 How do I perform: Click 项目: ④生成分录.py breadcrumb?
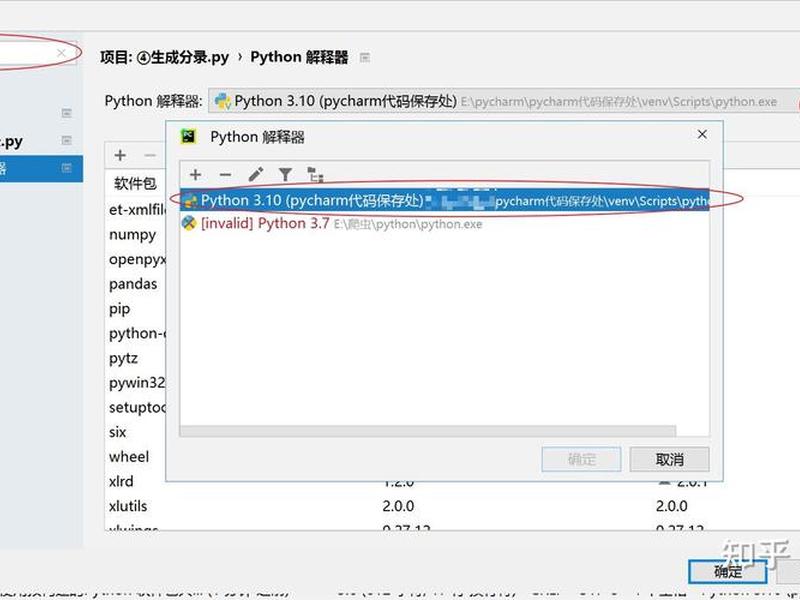[164, 57]
